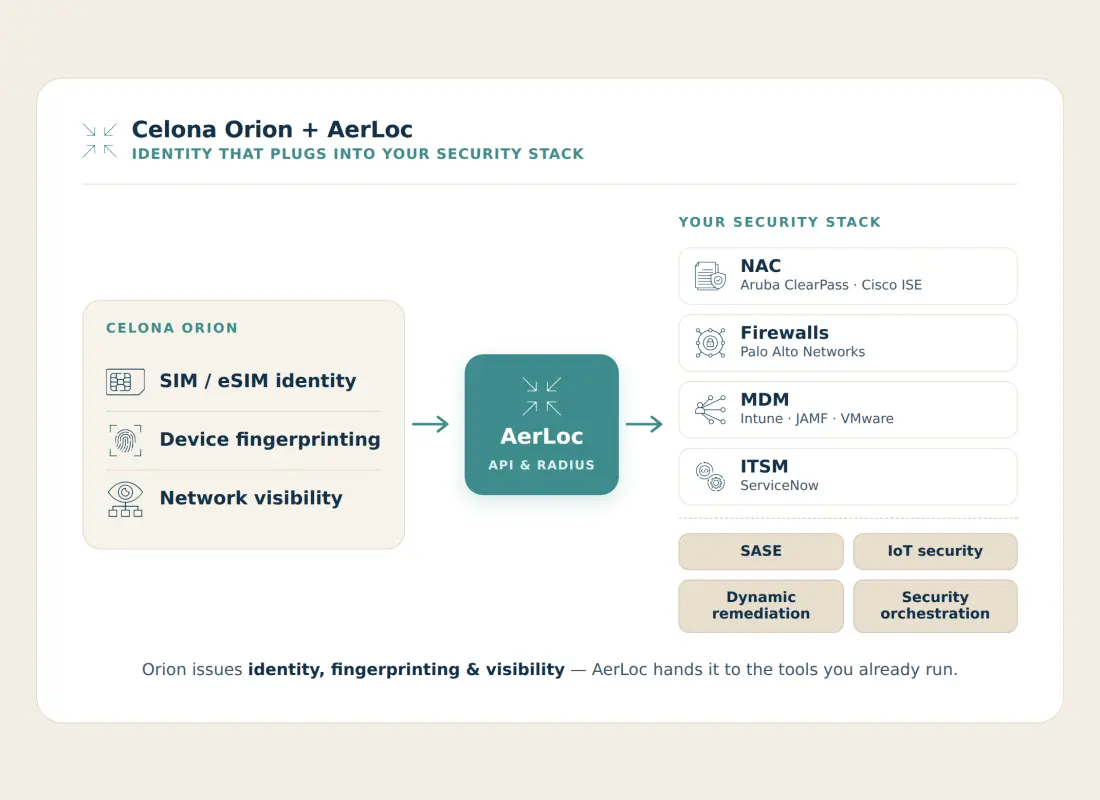The height and width of the screenshot is (800, 1100).
Task: Click the SIM card icon
Action: (126, 381)
